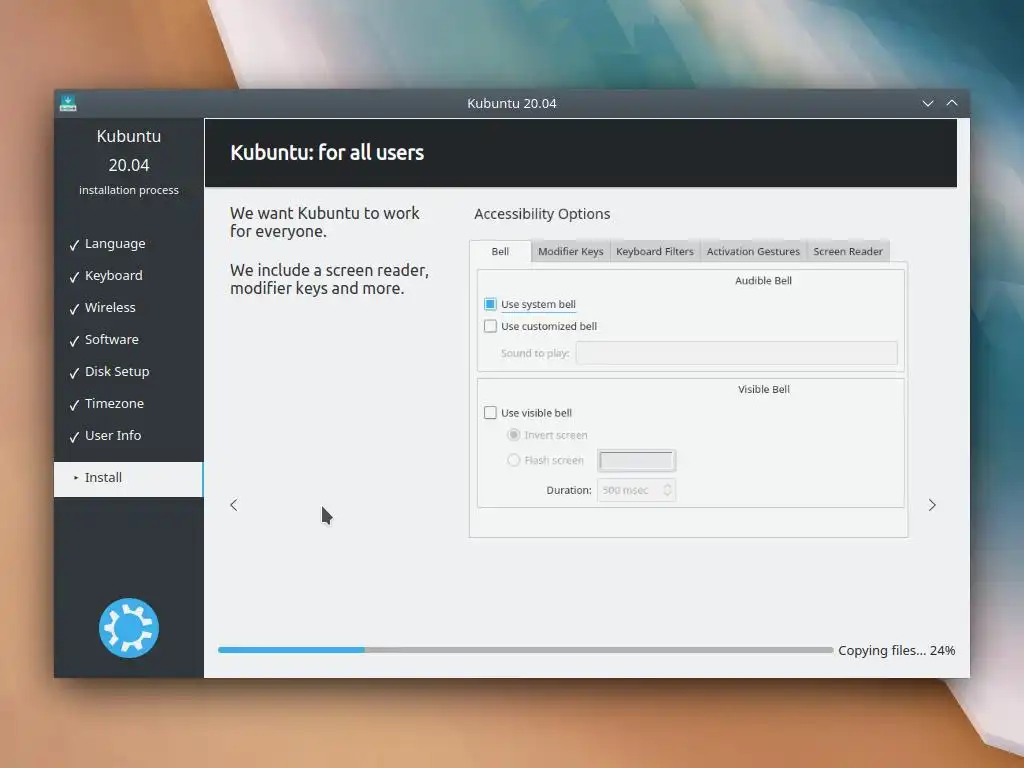Advance to the next slide with the right arrow

[x=932, y=505]
